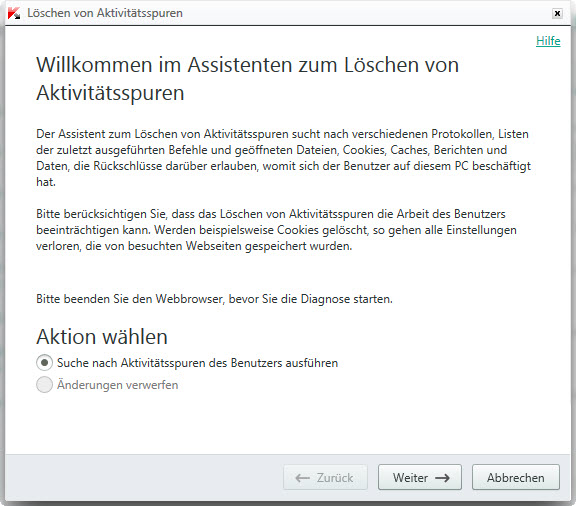Click the Weiter button

(x=420, y=477)
